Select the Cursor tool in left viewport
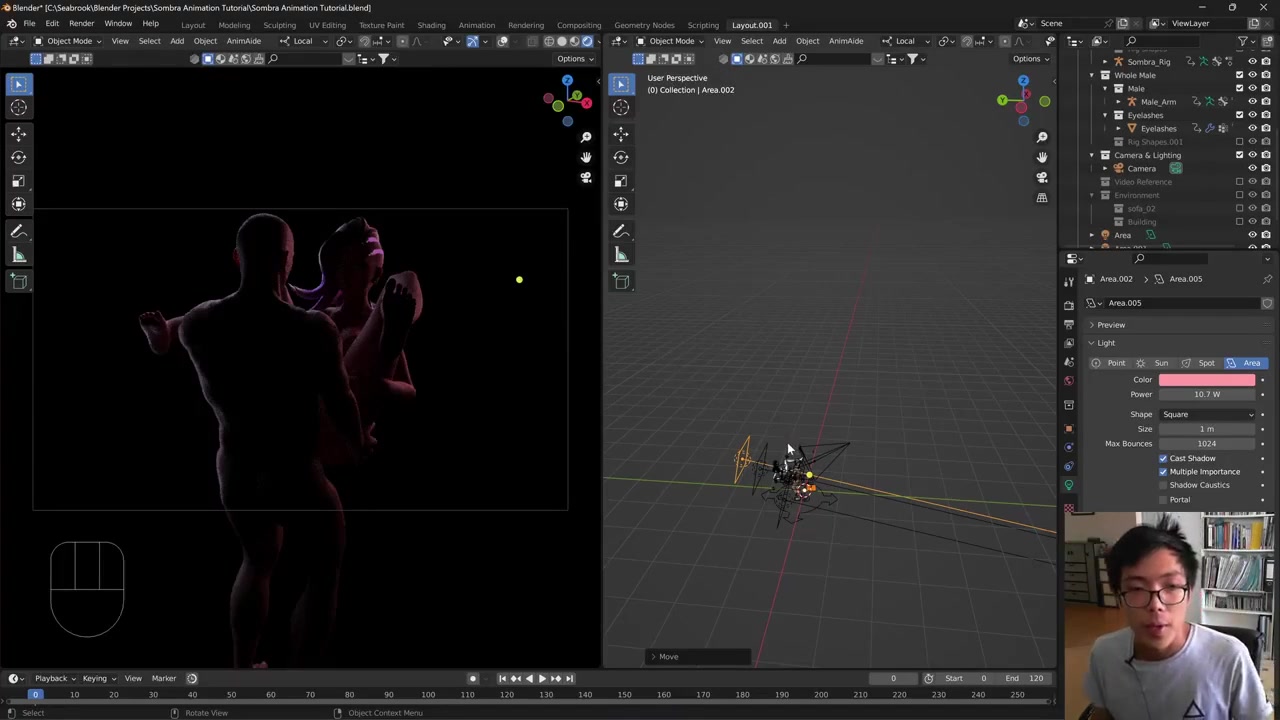The image size is (1280, 720). 19,108
